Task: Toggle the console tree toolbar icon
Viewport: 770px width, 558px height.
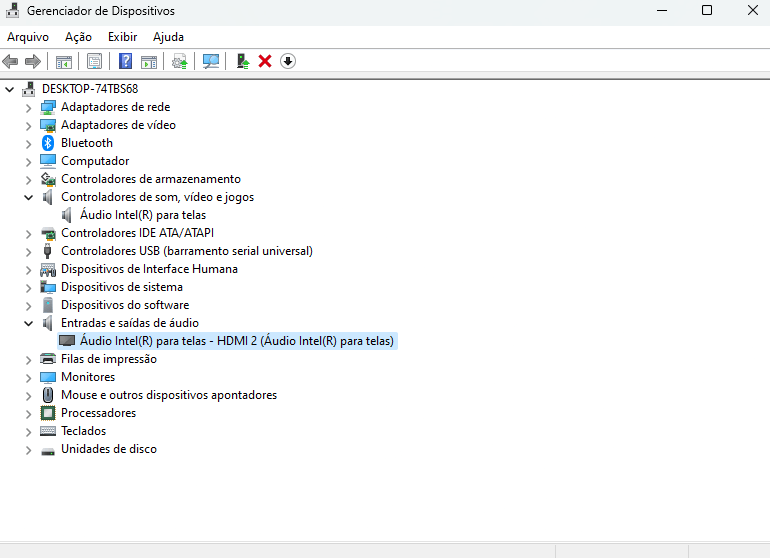Action: 64,61
